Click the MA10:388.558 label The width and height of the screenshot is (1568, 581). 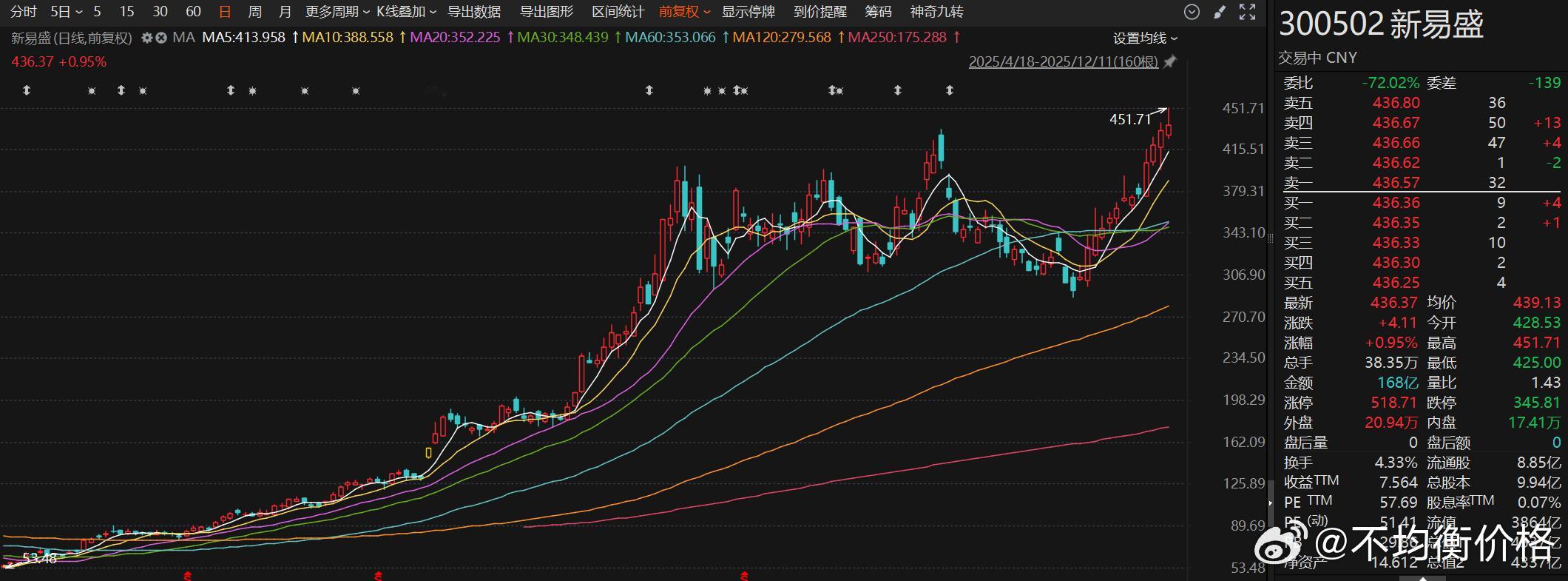point(348,37)
